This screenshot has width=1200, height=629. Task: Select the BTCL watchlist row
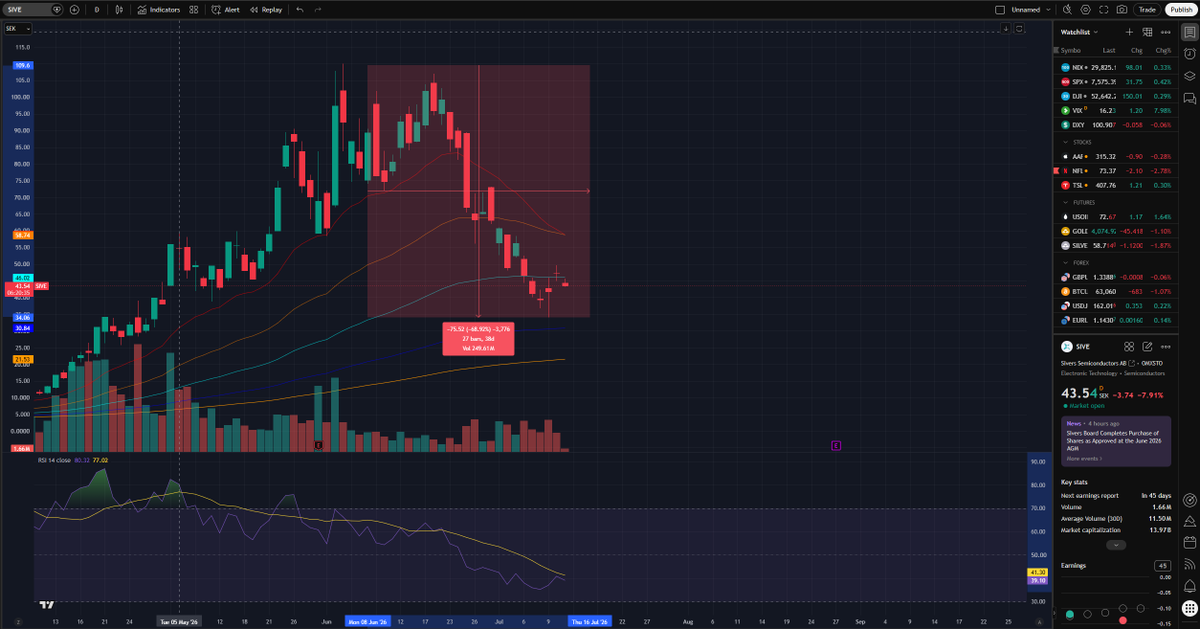pyautogui.click(x=1115, y=291)
